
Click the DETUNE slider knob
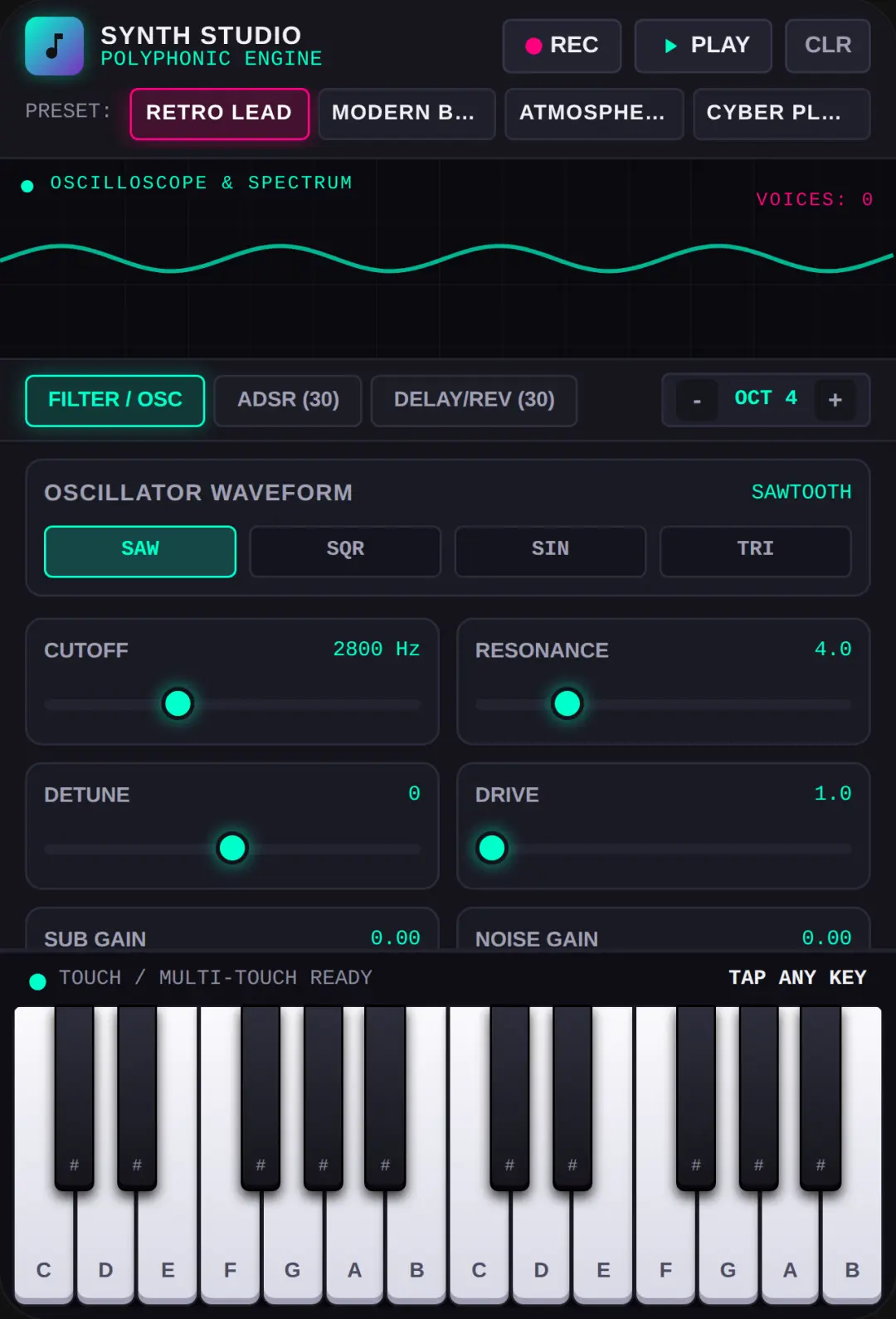tap(232, 848)
